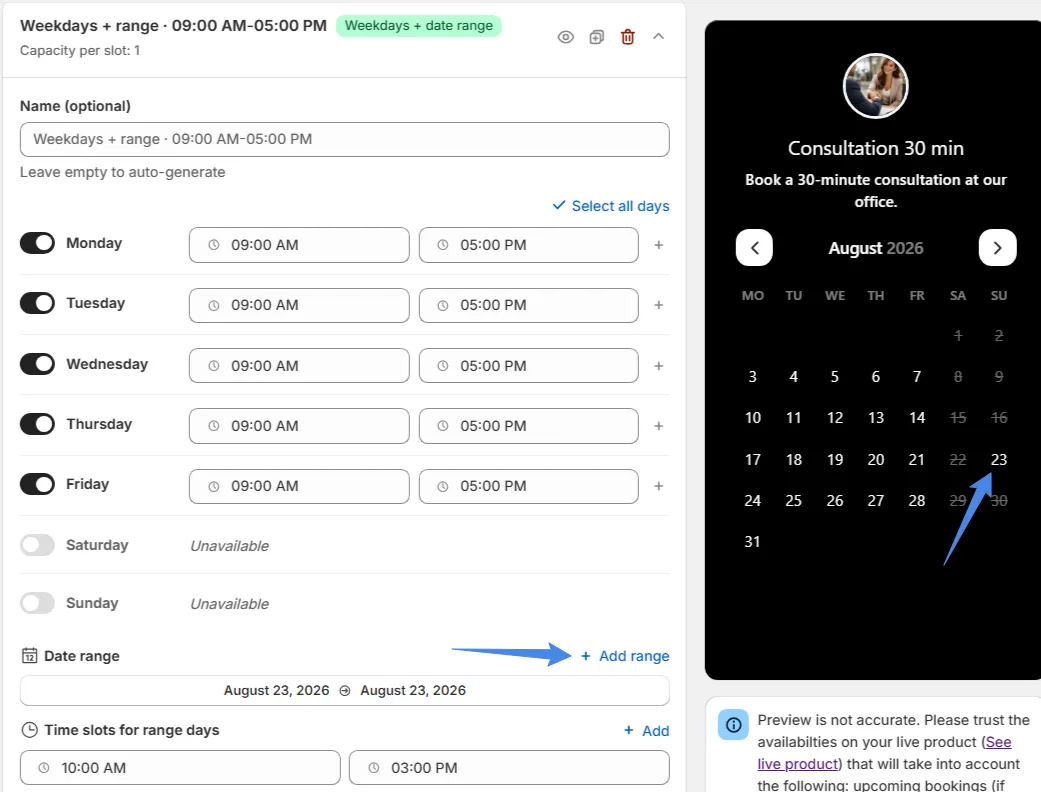The height and width of the screenshot is (792, 1041).
Task: Click the info icon beside preview notice
Action: (x=734, y=724)
